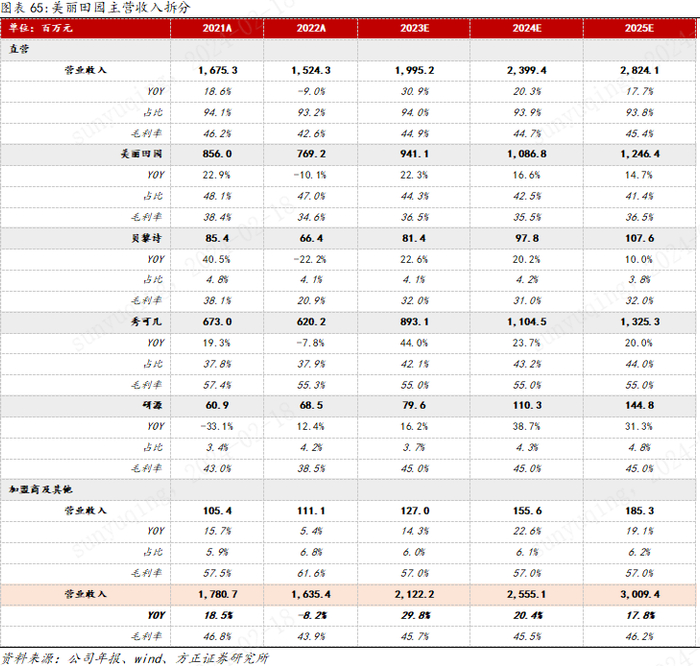Click the franchise revenue 105.4
Image resolution: width=700 pixels, height=666 pixels.
click(x=217, y=511)
